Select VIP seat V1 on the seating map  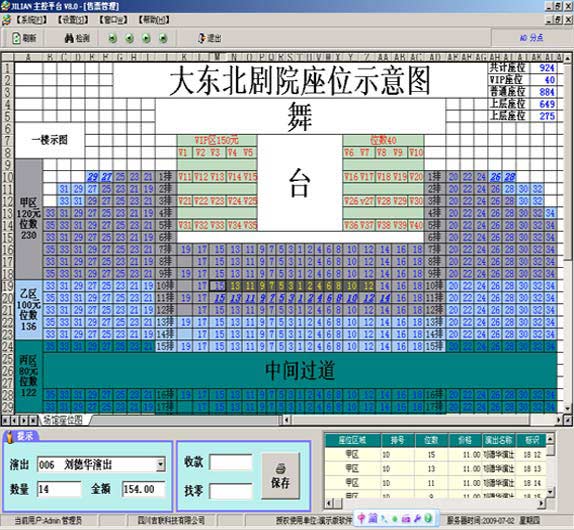click(x=183, y=152)
